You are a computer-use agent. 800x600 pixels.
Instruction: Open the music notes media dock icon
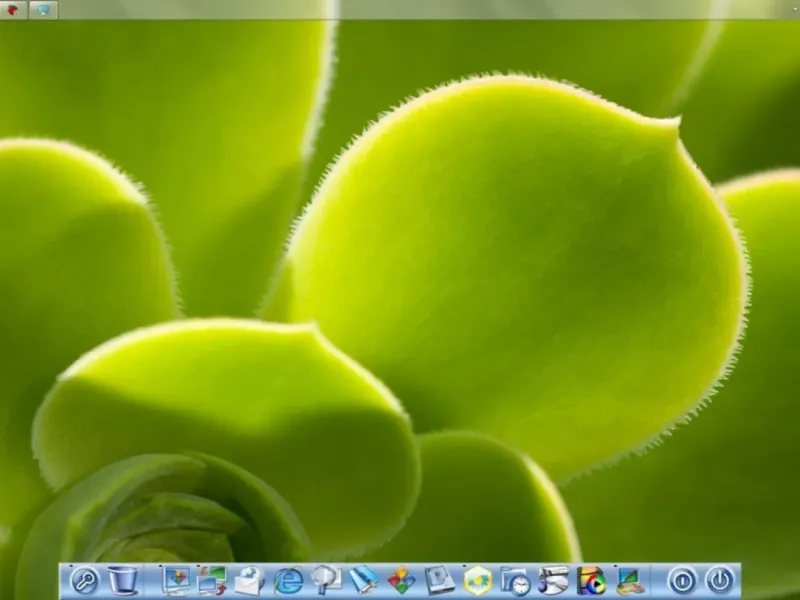pos(554,581)
